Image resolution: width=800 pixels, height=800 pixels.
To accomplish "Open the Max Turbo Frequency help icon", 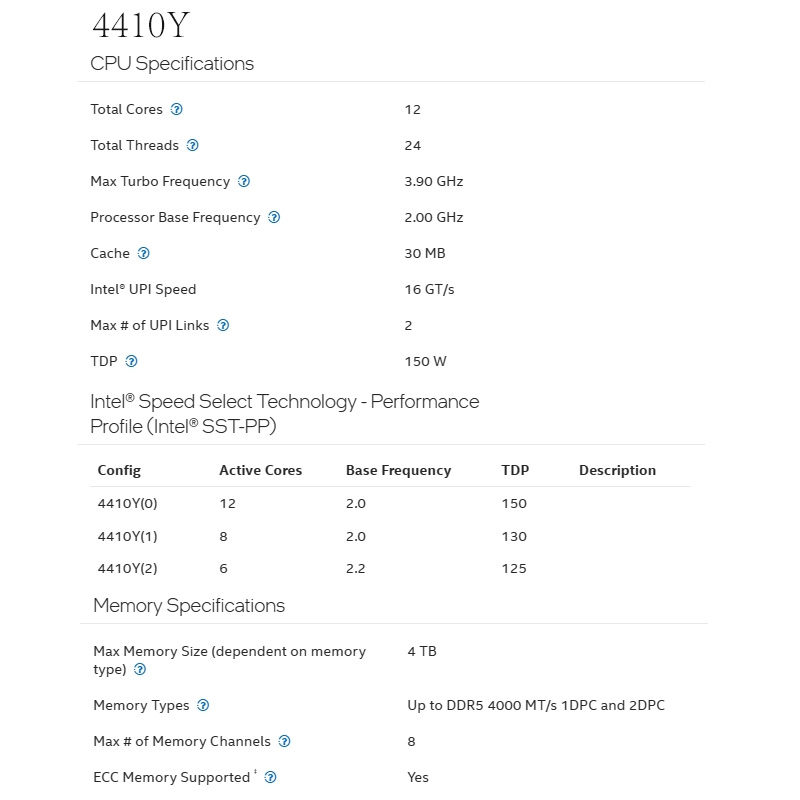I will point(244,181).
